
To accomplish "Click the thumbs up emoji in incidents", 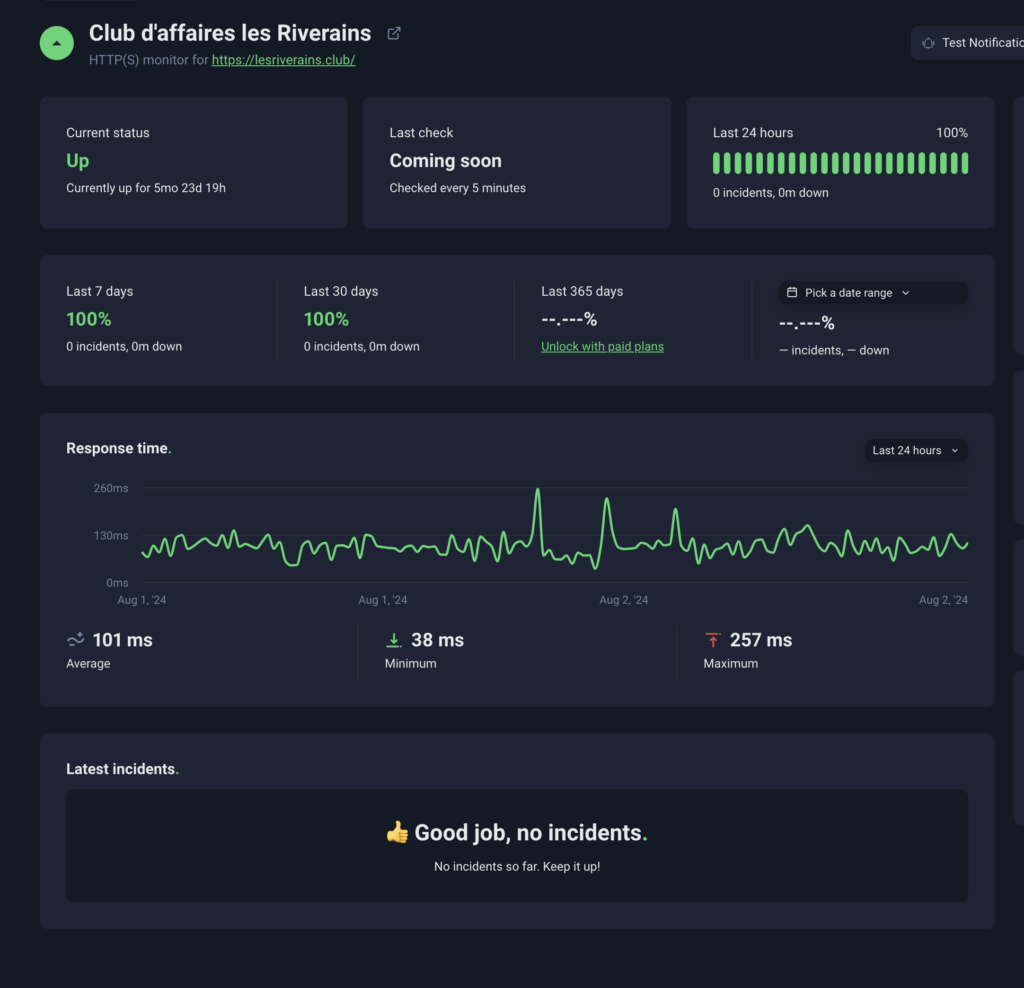I will point(397,832).
